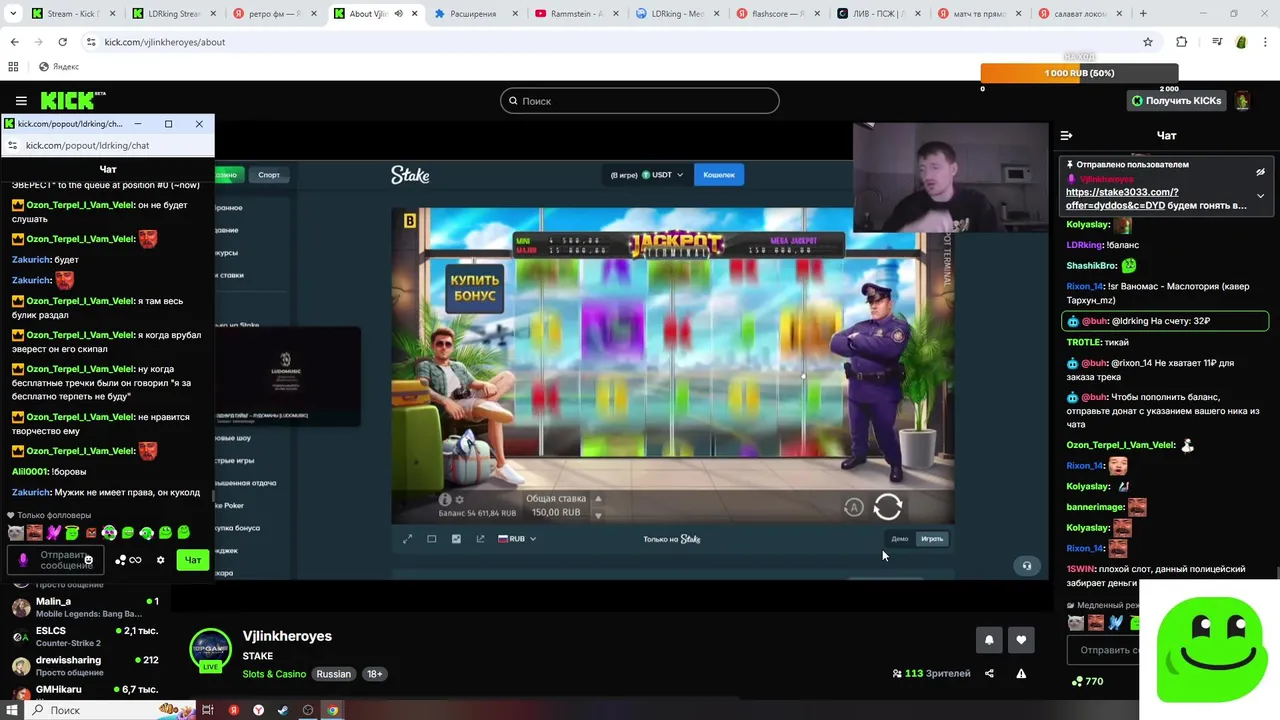Open slot game info icon
The image size is (1280, 720).
[445, 499]
